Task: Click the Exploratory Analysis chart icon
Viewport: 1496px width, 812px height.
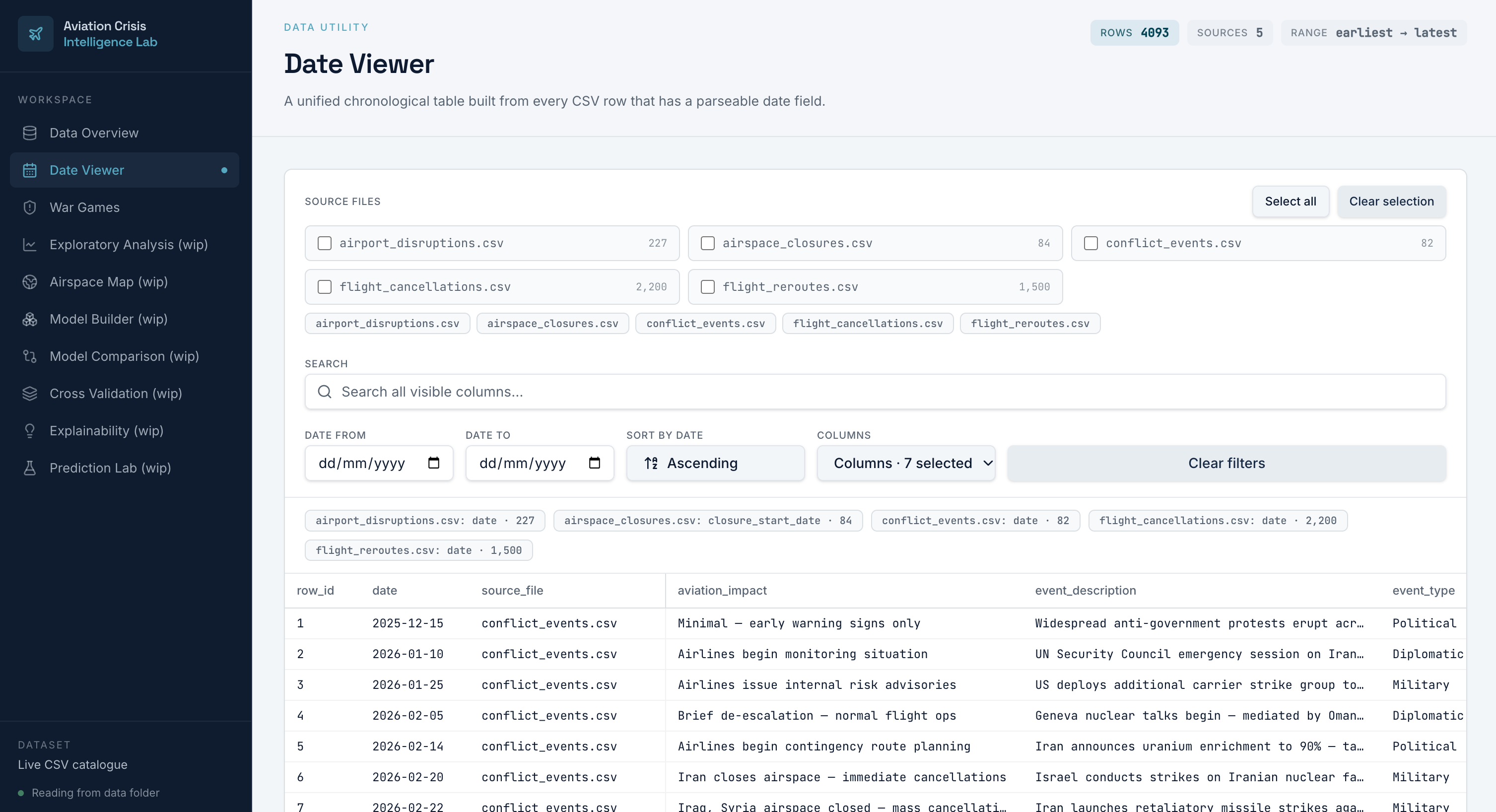Action: [x=30, y=245]
